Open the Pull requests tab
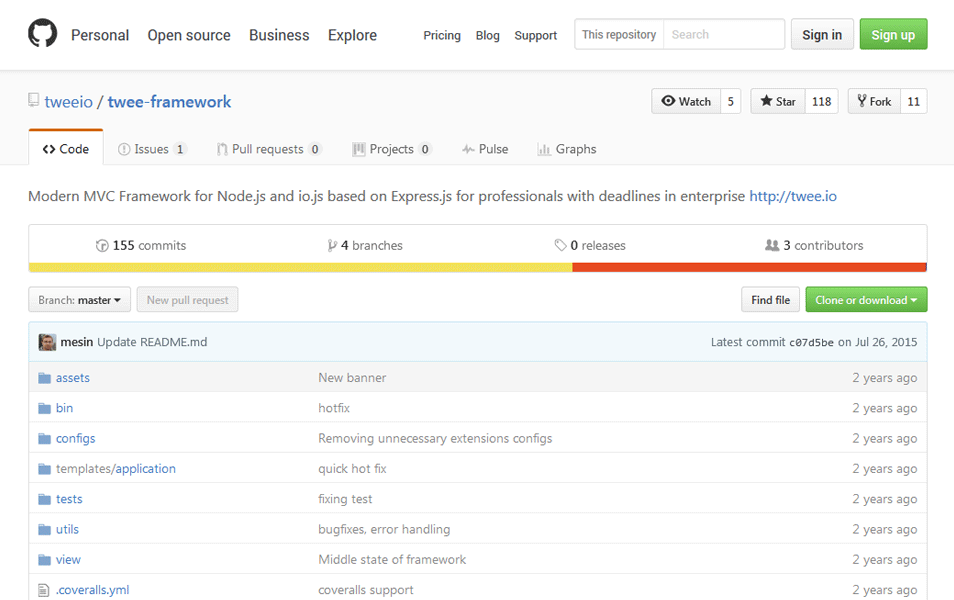 pos(269,149)
